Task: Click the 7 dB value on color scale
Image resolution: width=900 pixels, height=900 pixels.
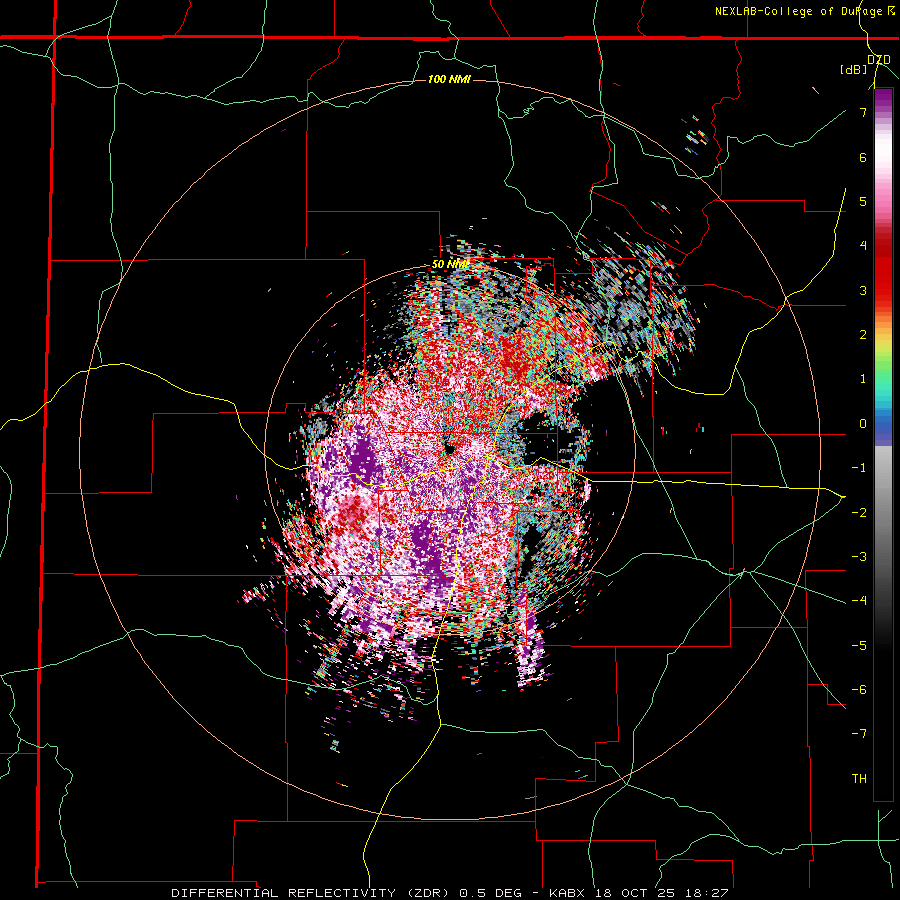Action: point(863,112)
